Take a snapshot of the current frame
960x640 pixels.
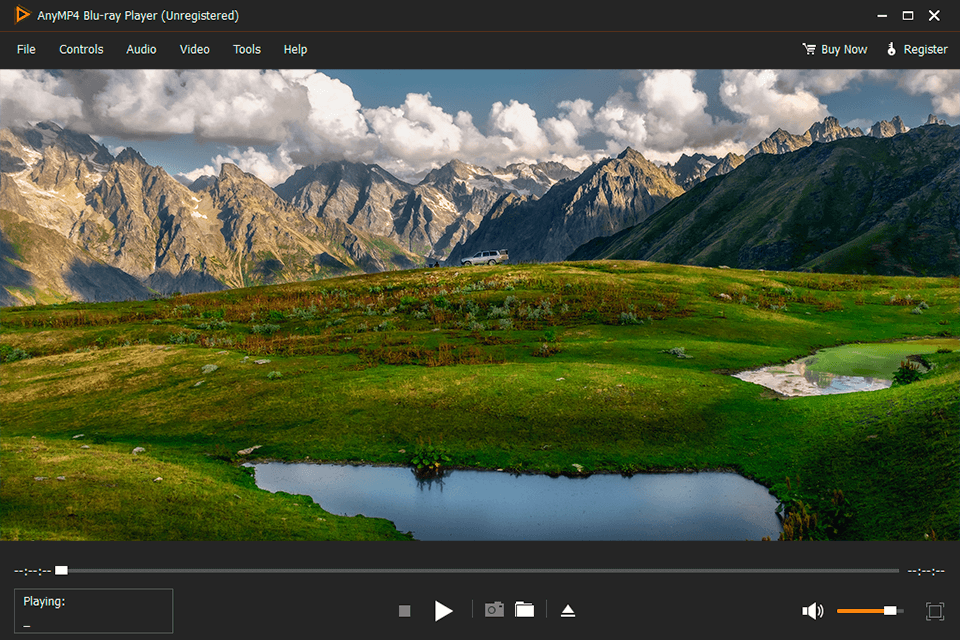click(x=493, y=610)
